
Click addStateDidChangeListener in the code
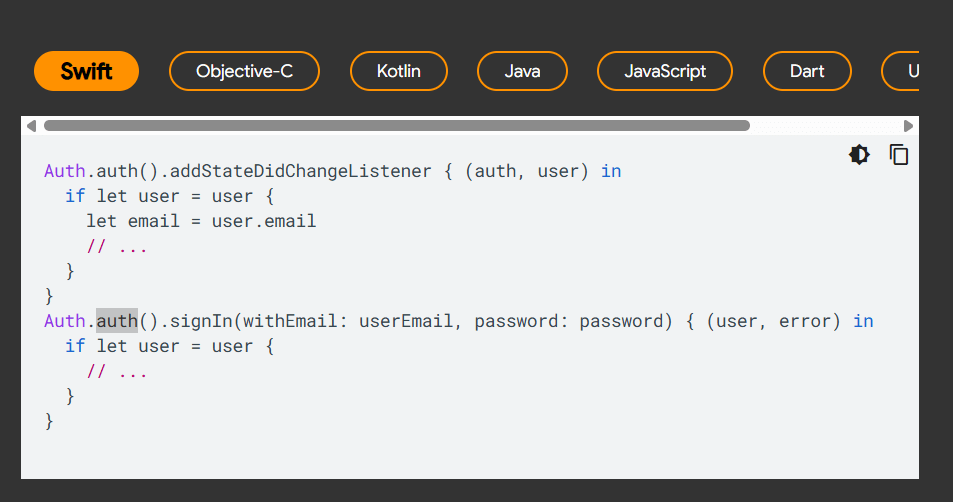(300, 171)
